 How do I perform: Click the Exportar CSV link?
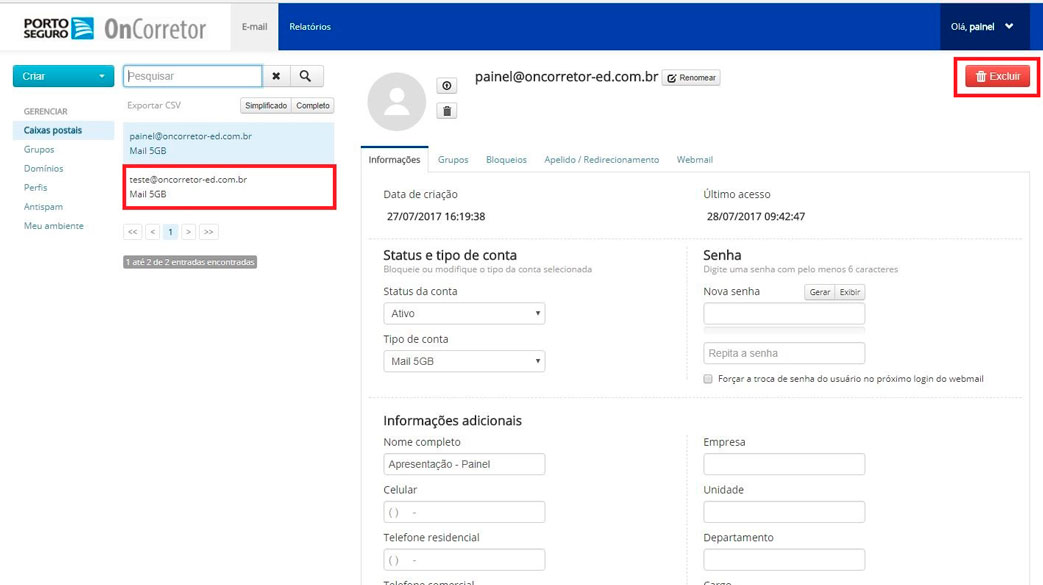click(154, 106)
